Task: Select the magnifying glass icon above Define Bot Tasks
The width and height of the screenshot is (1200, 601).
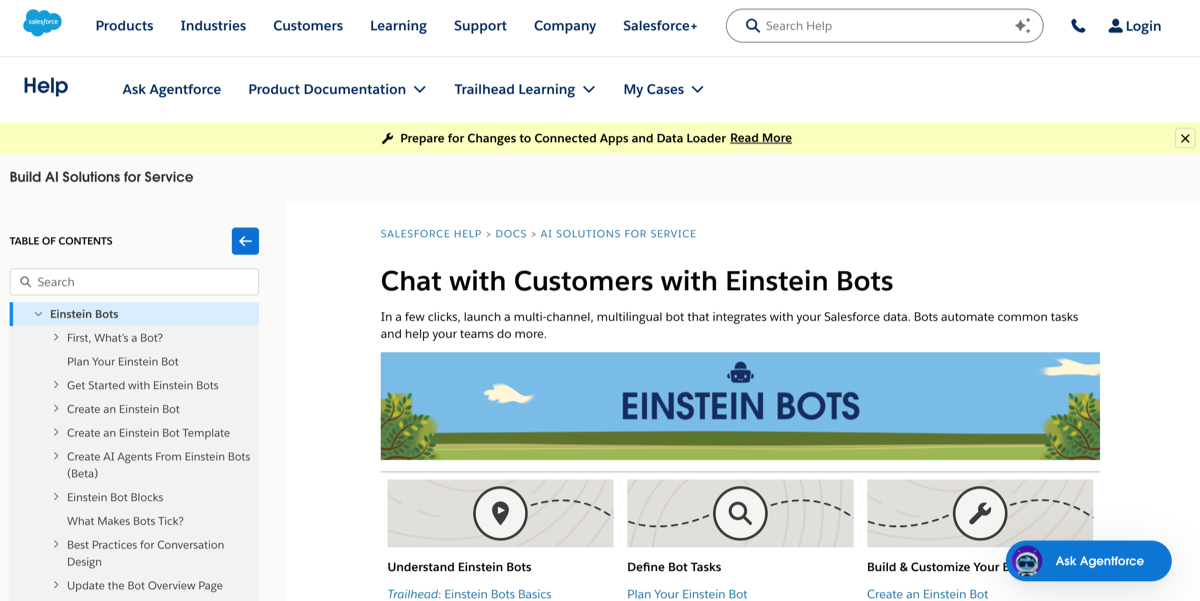Action: click(740, 513)
